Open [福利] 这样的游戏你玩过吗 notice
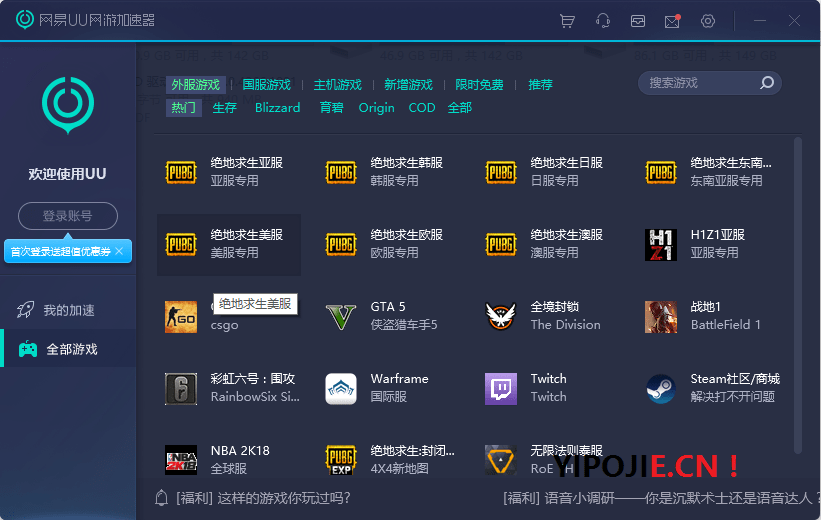The width and height of the screenshot is (821, 520). (263, 498)
